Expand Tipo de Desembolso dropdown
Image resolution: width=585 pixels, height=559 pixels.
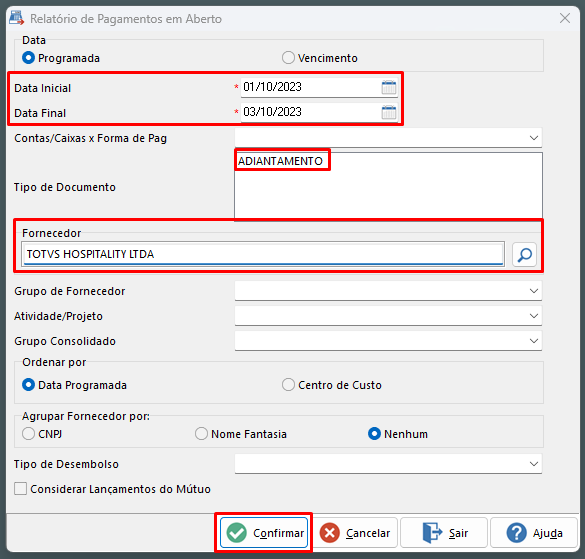click(x=534, y=464)
